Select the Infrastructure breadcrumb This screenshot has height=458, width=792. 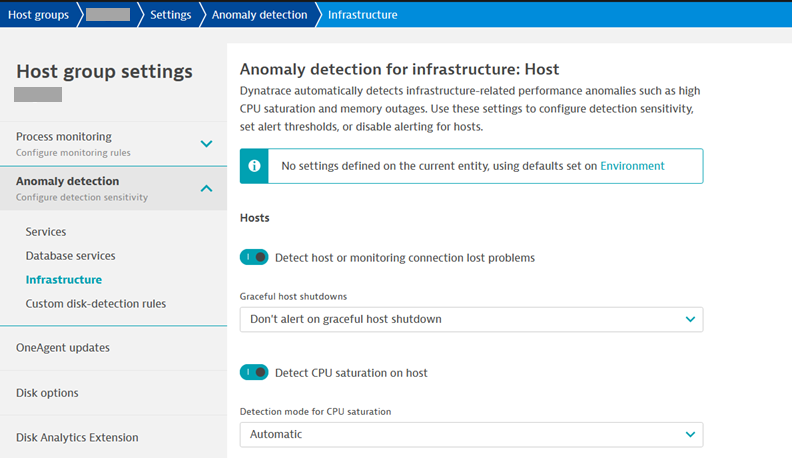point(363,15)
